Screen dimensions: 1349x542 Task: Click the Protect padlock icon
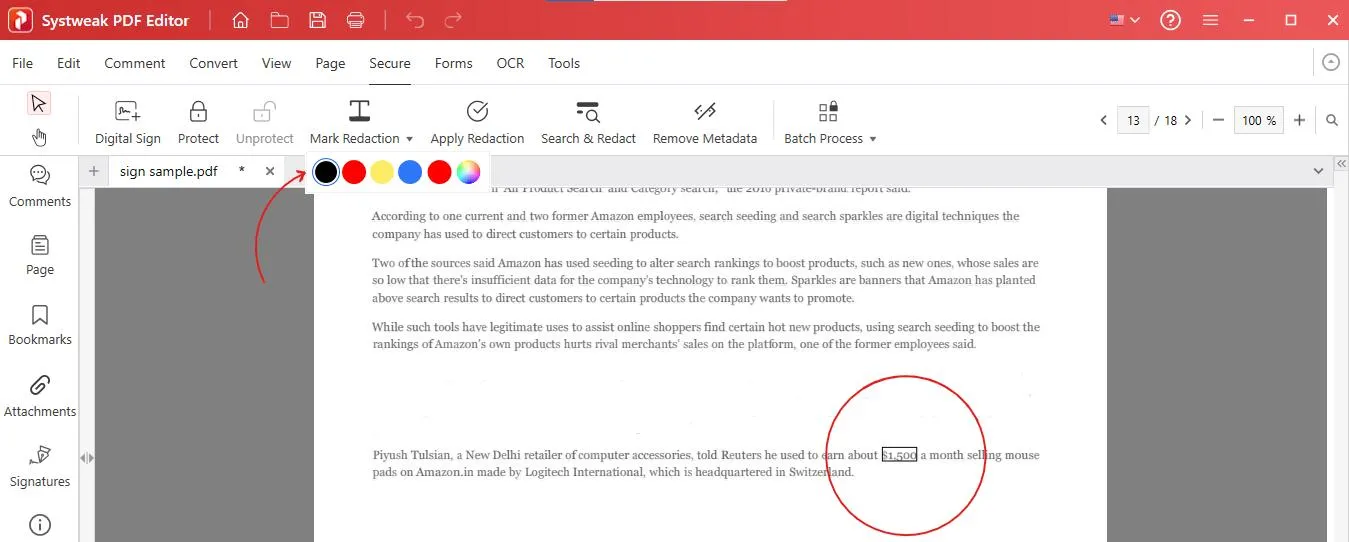(198, 122)
